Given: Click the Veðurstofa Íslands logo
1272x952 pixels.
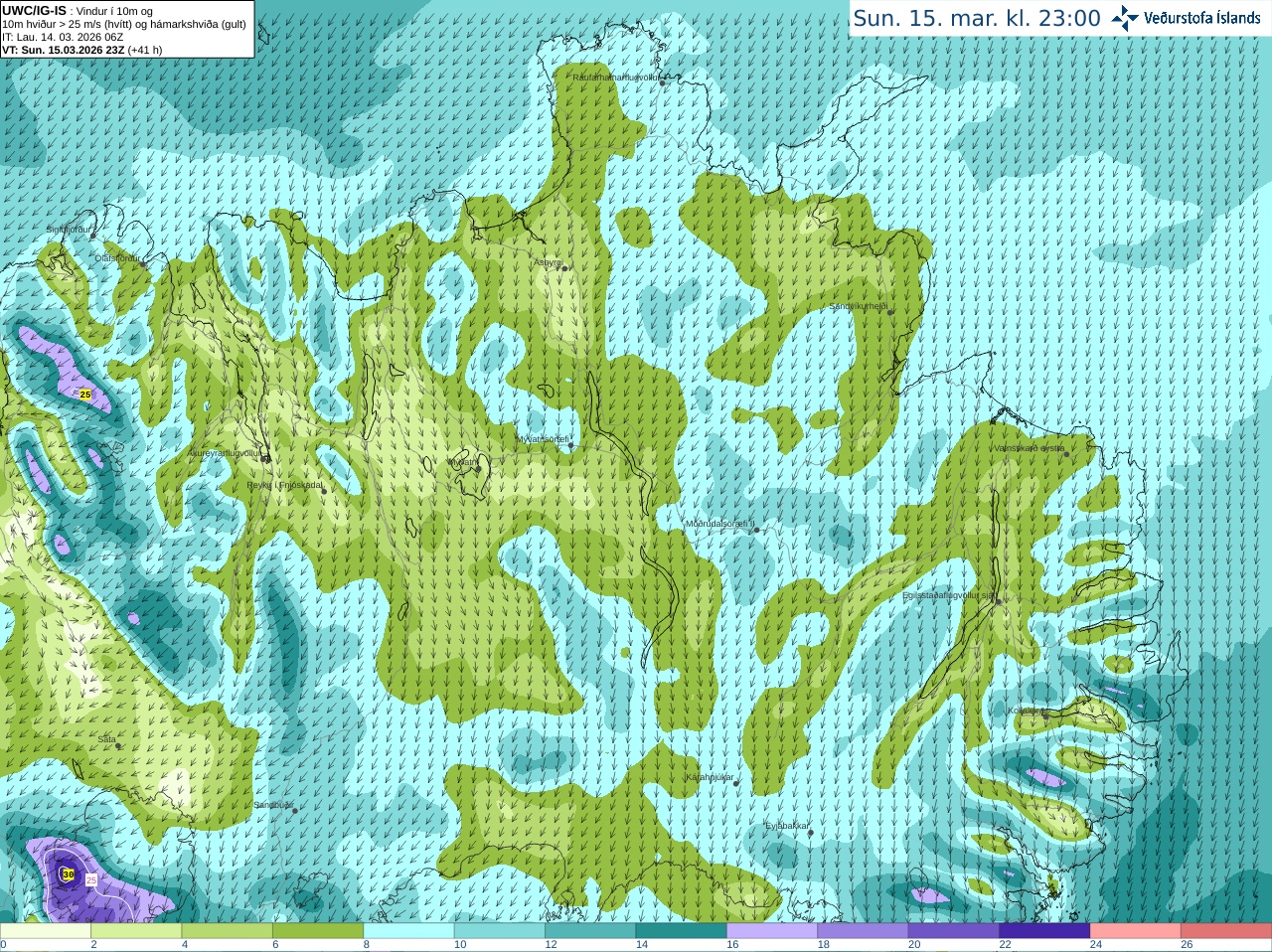Looking at the screenshot, I should click(x=1185, y=18).
